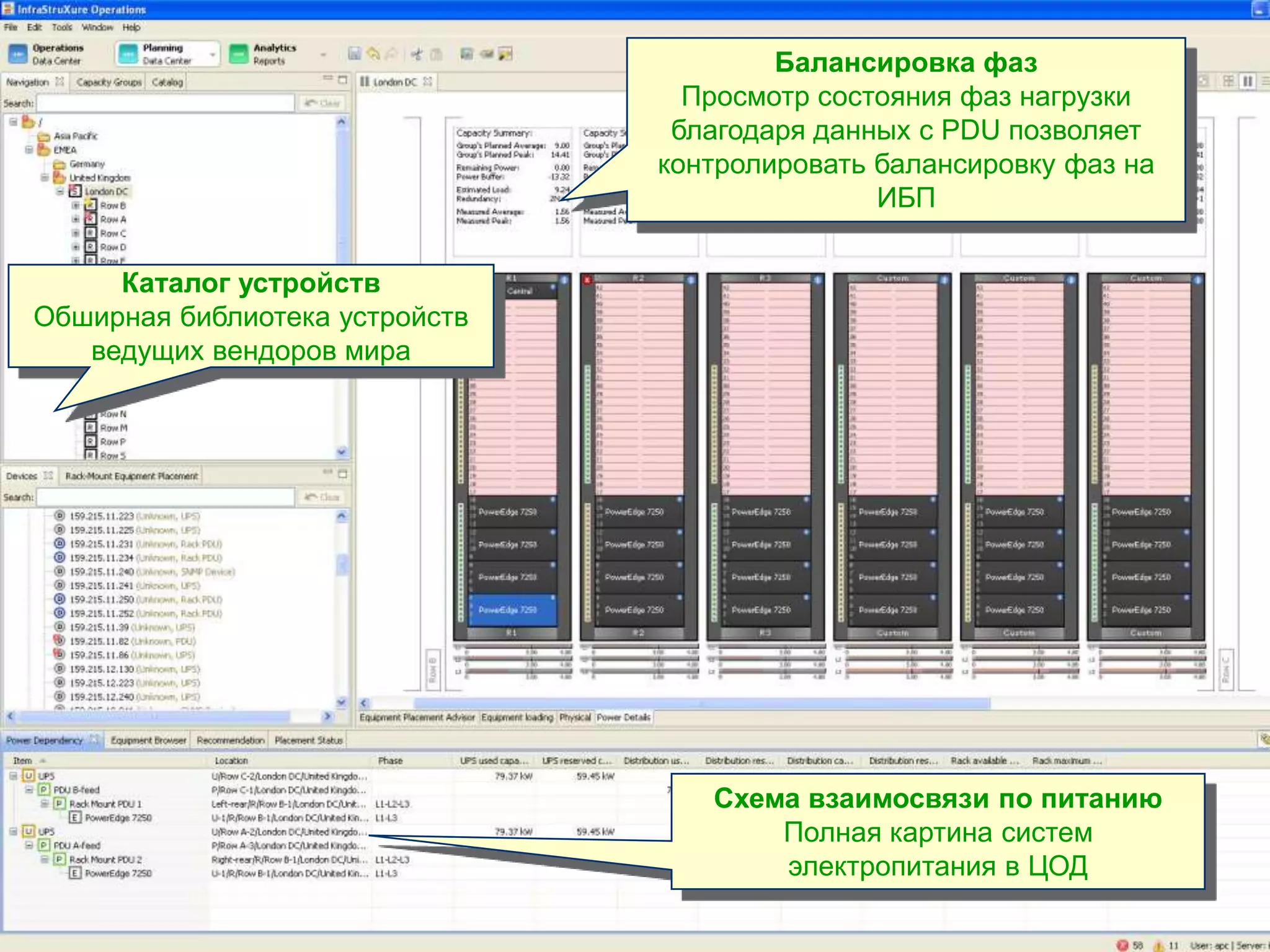Click the warning count icon in the status bar
The height and width of the screenshot is (952, 1270).
[x=1158, y=945]
